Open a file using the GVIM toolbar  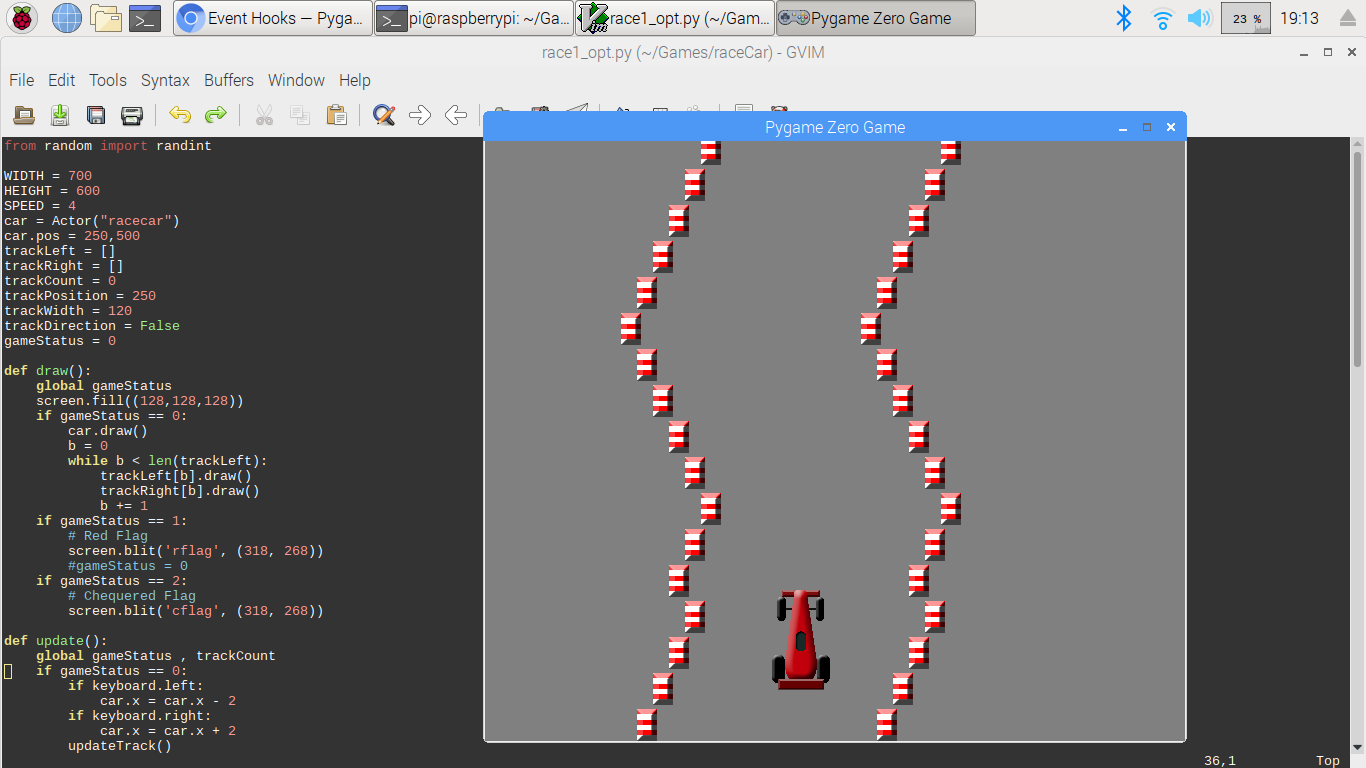[x=24, y=115]
